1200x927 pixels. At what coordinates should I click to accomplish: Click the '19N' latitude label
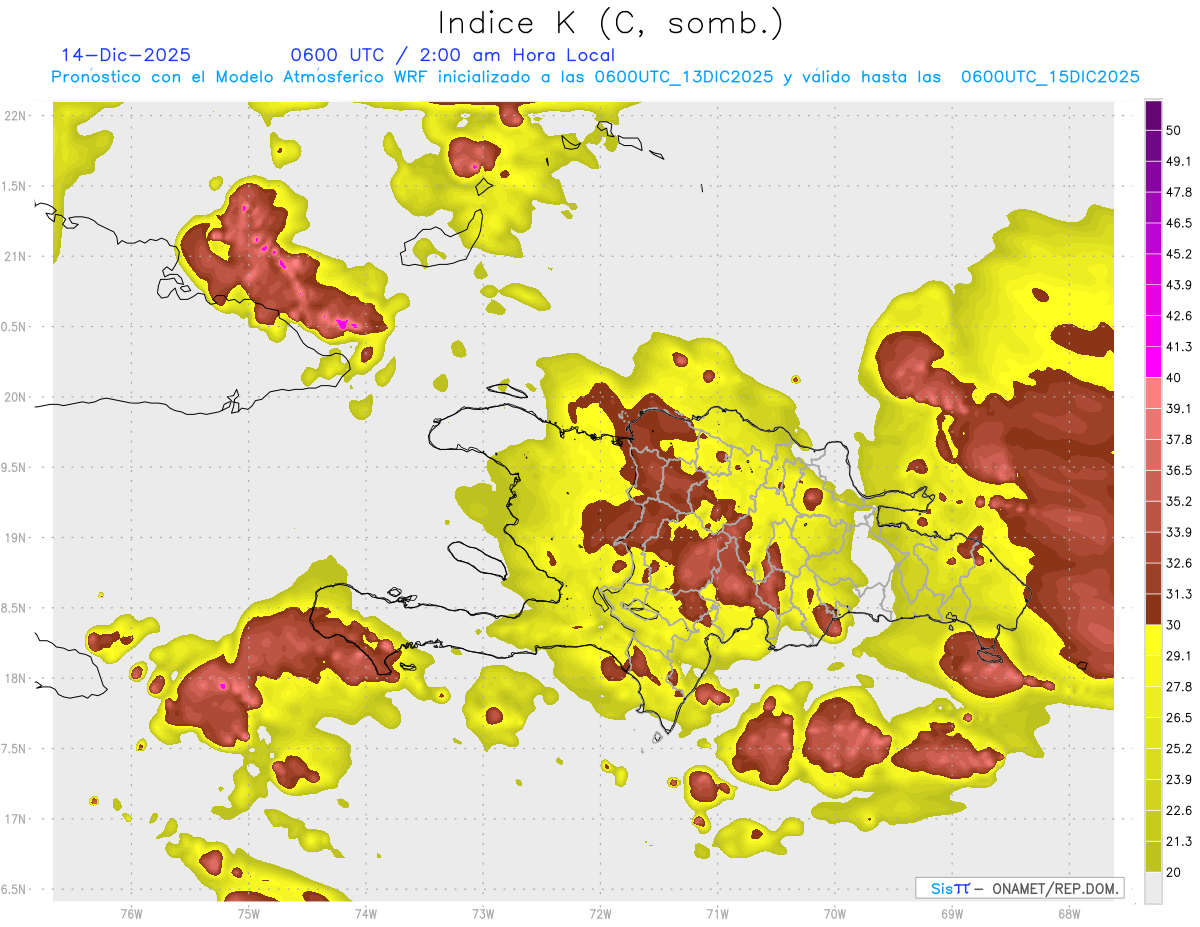tap(15, 537)
